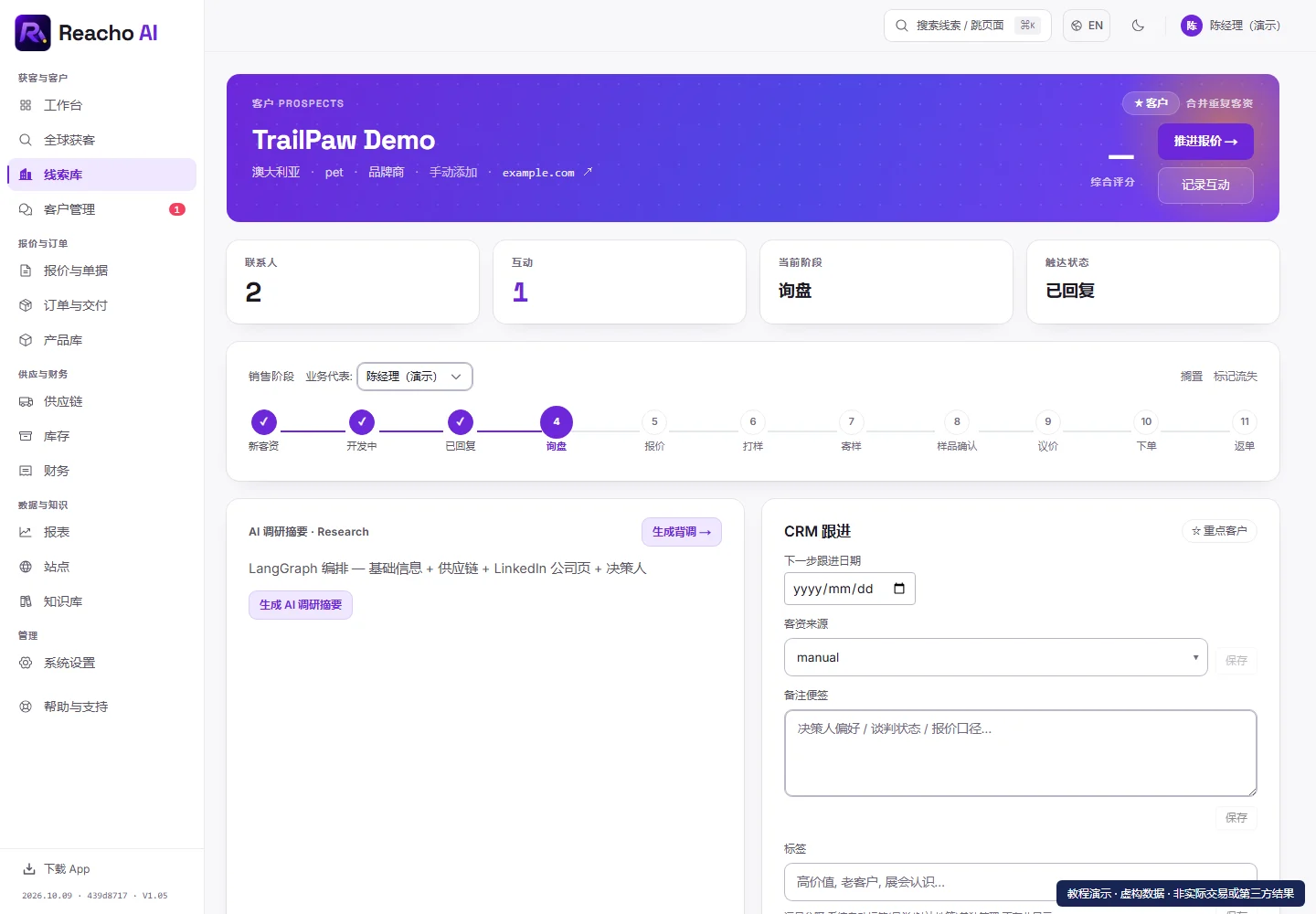
Task: Toggle 重点客户 star marker
Action: [x=1219, y=531]
